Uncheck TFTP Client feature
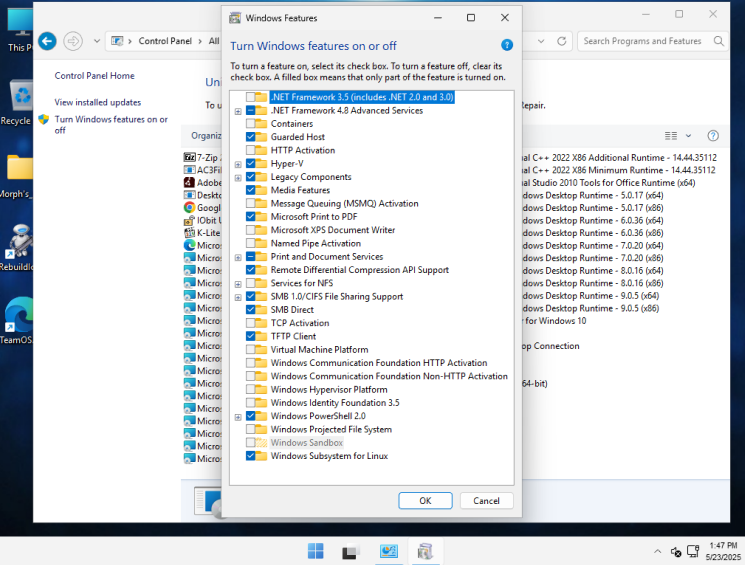The width and height of the screenshot is (745, 565). [x=250, y=336]
